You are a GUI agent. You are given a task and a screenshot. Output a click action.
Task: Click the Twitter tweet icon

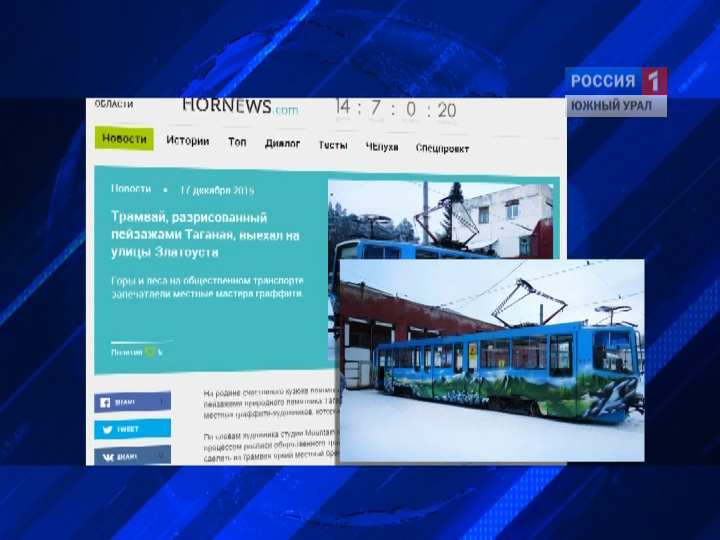pos(104,429)
